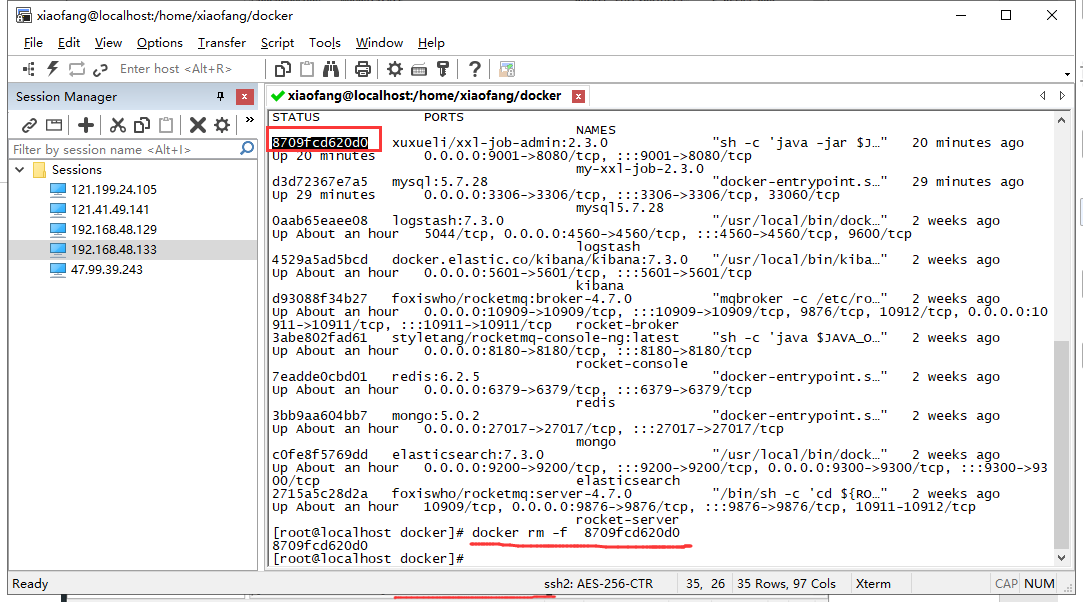The image size is (1083, 602).
Task: Click the Paste icon on the toolbar
Action: coord(306,68)
